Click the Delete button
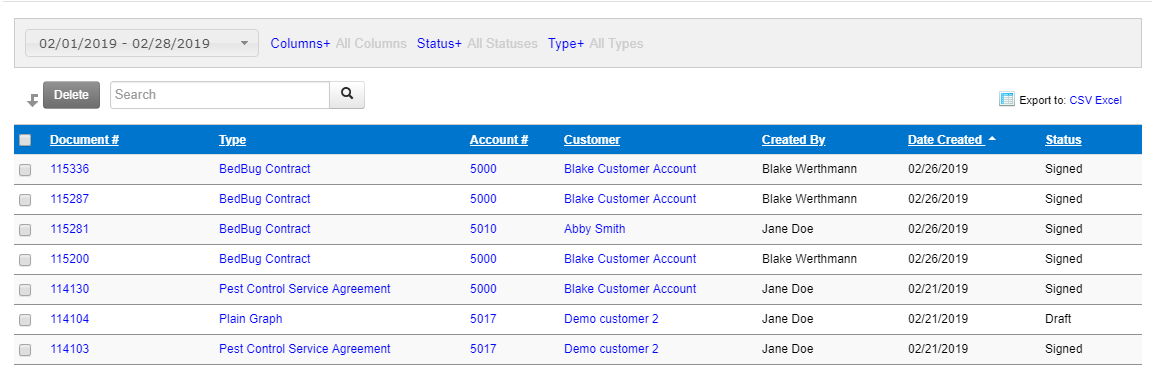 [71, 95]
